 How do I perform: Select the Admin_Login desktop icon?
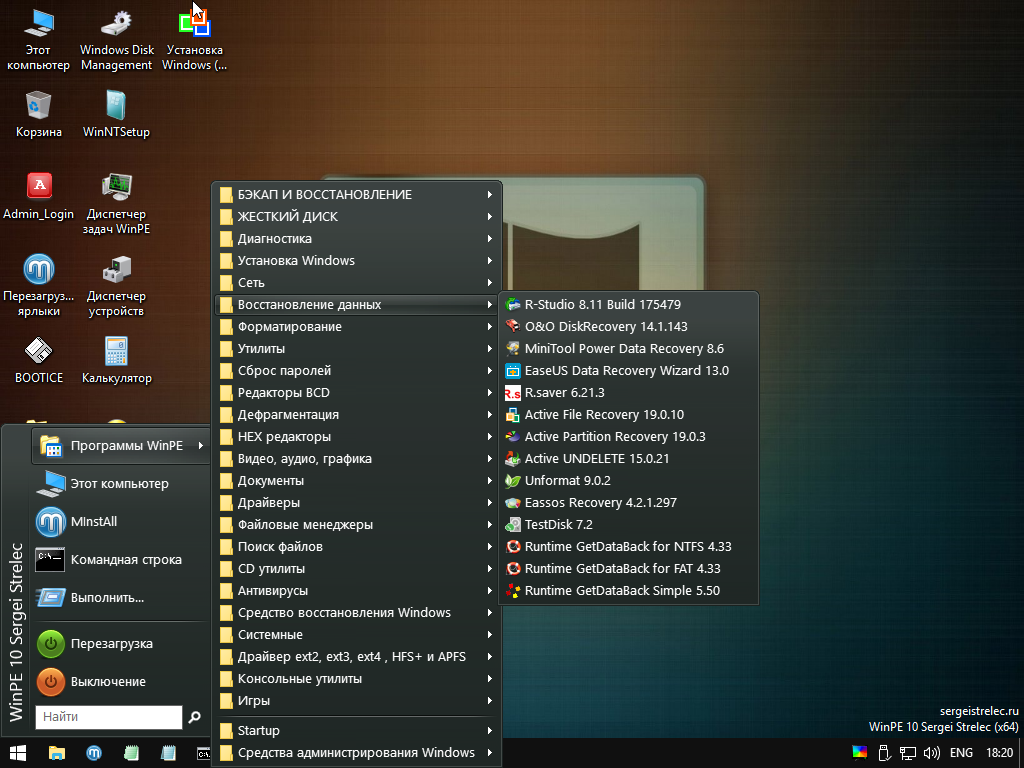pyautogui.click(x=39, y=196)
